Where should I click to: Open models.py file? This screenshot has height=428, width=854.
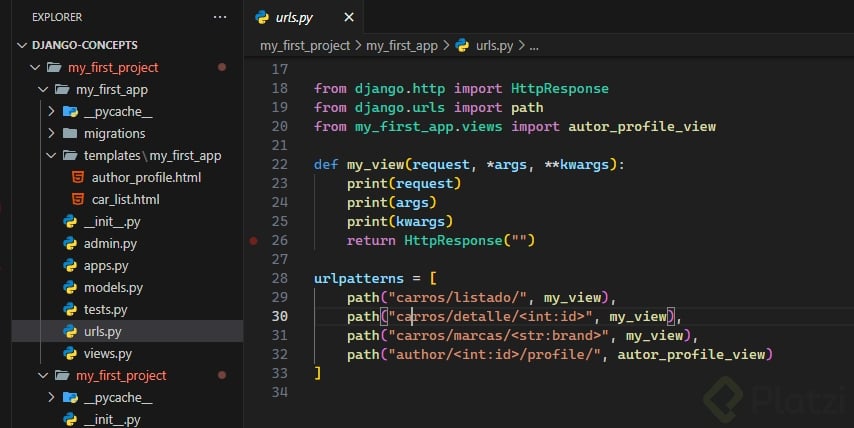(x=113, y=288)
